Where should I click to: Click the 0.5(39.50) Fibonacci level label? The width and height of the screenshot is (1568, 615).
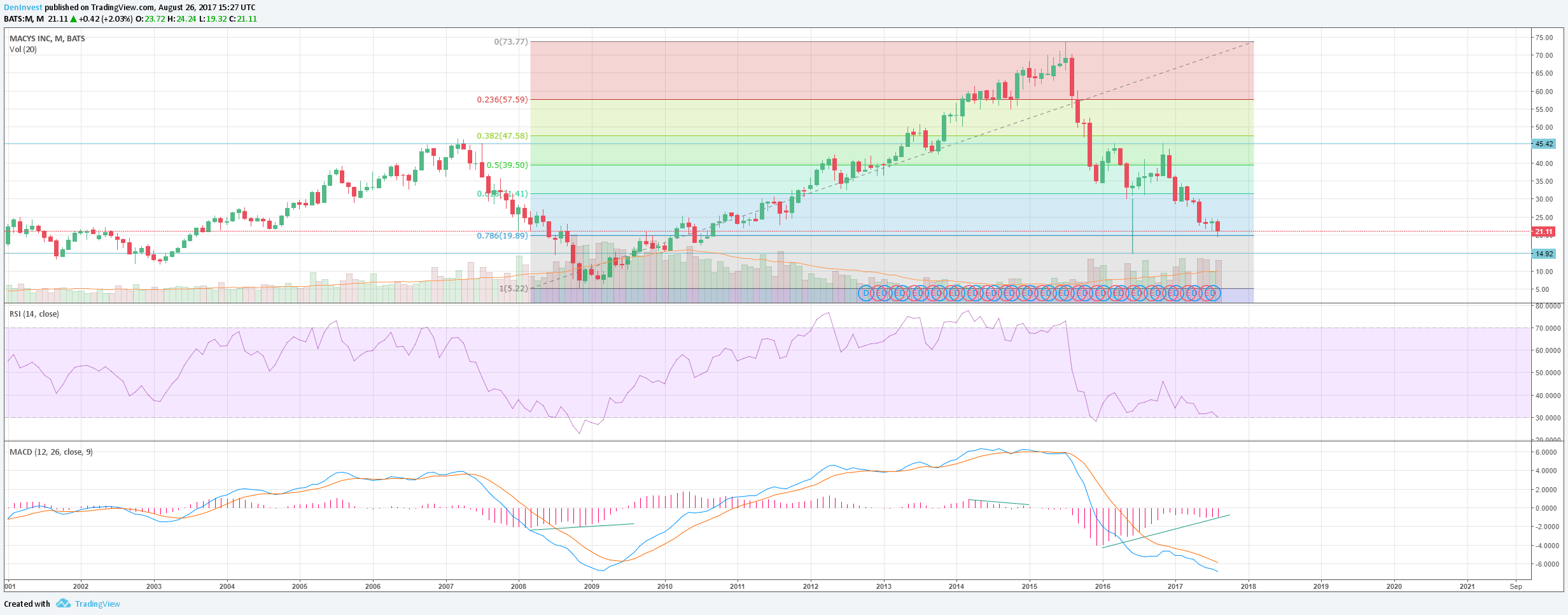coord(507,165)
